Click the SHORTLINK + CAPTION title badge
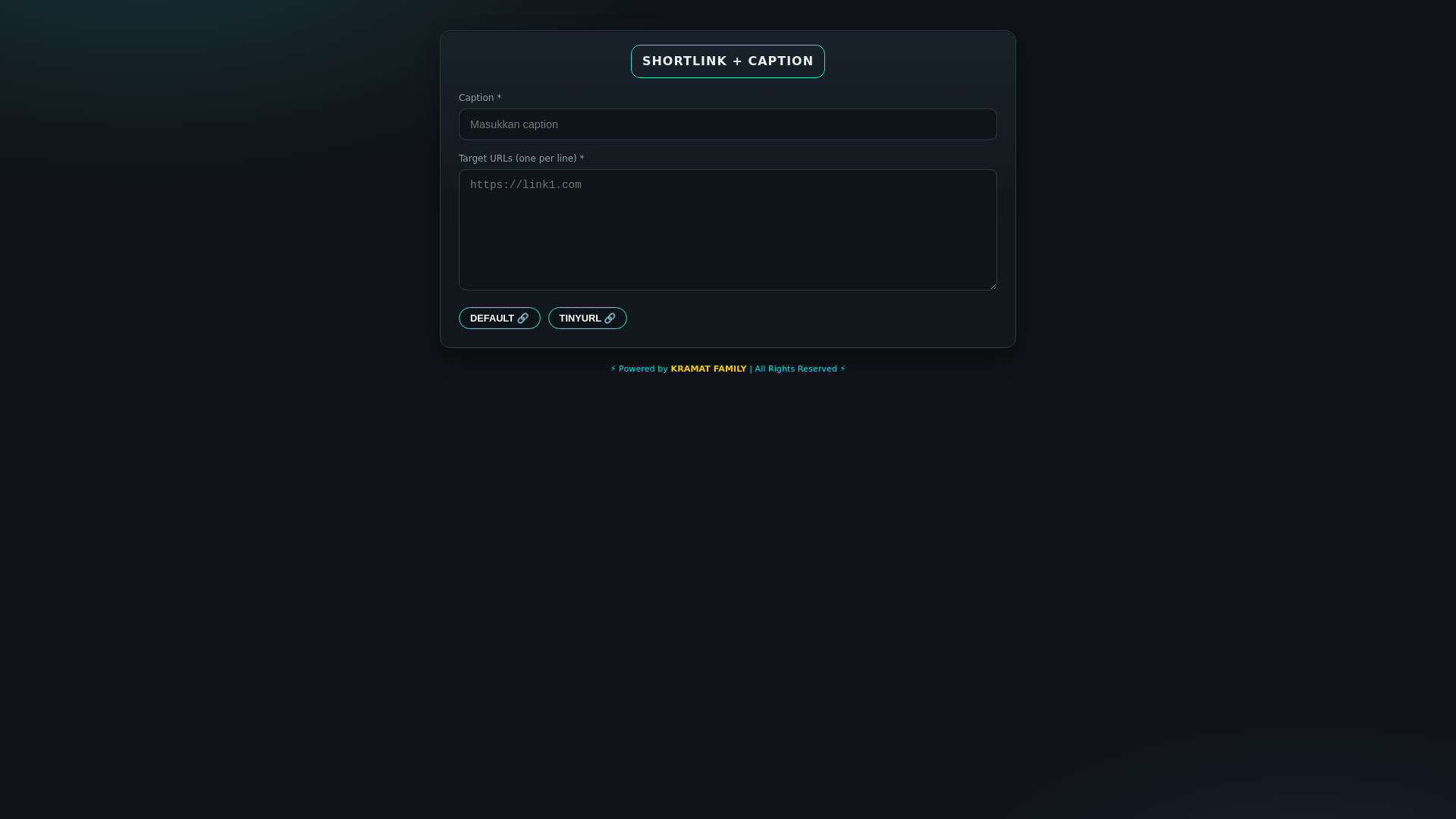This screenshot has height=819, width=1456. (x=728, y=61)
